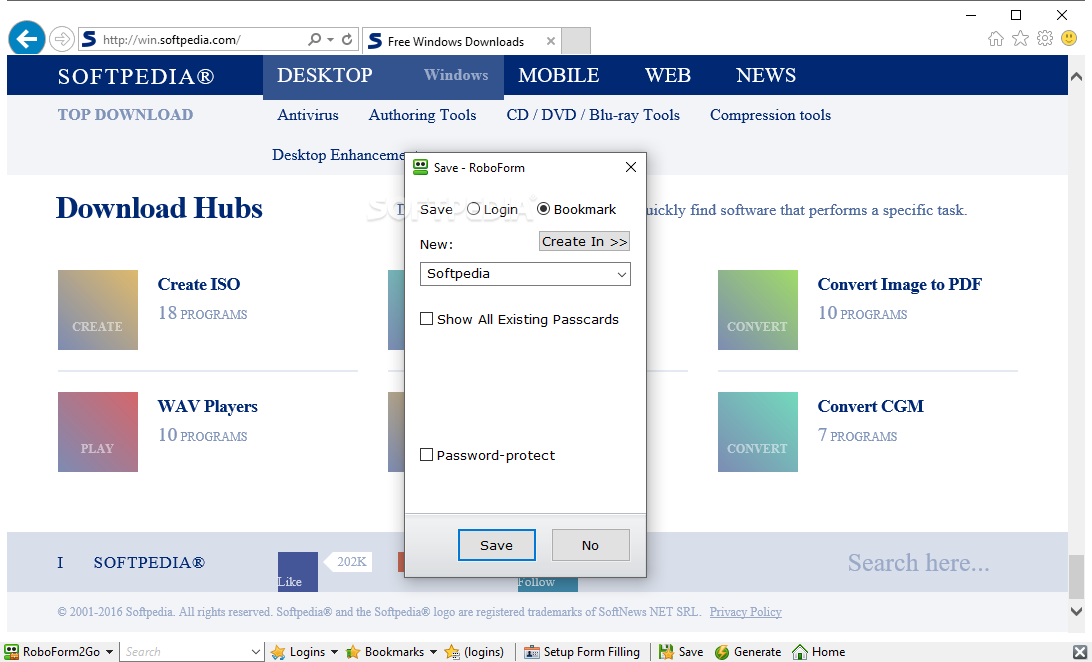This screenshot has height=662, width=1092.
Task: Click the Bookmarks star toolbar icon
Action: (x=353, y=652)
